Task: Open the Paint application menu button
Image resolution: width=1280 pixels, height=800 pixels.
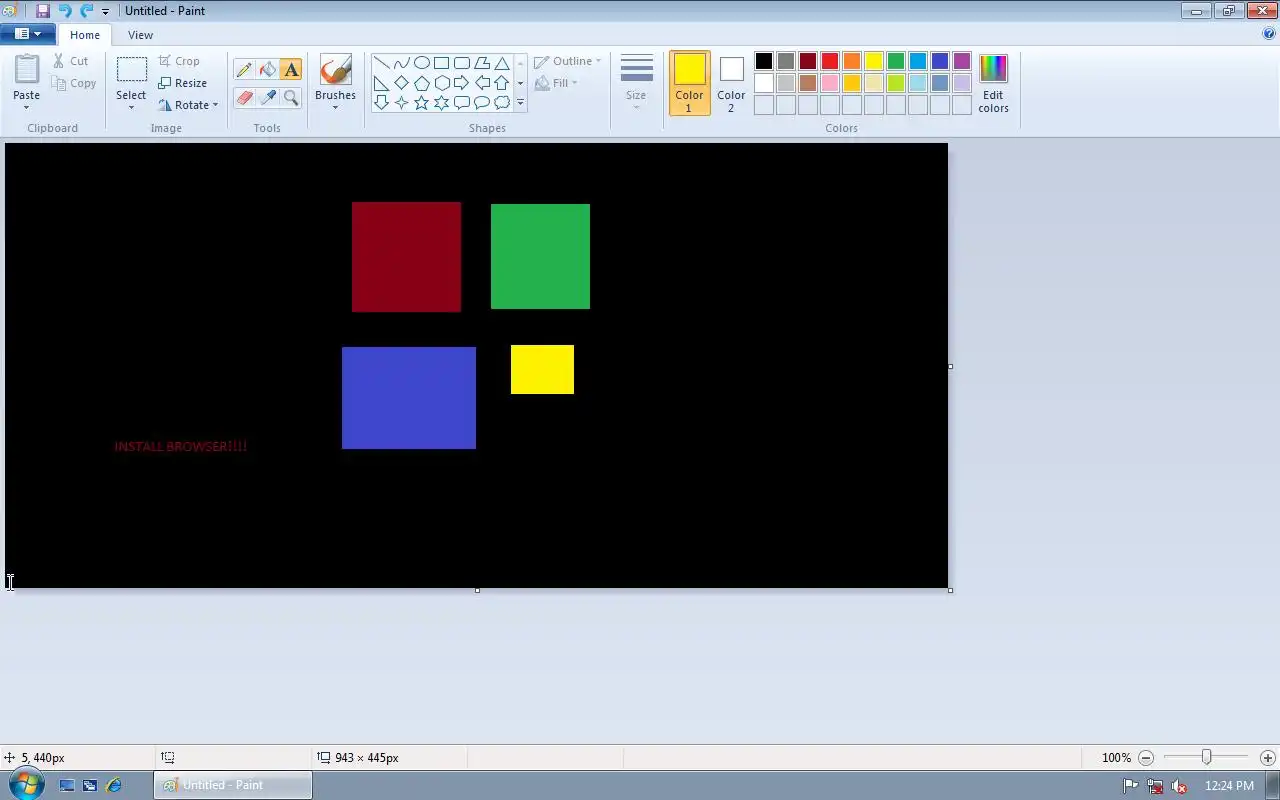Action: click(x=27, y=34)
